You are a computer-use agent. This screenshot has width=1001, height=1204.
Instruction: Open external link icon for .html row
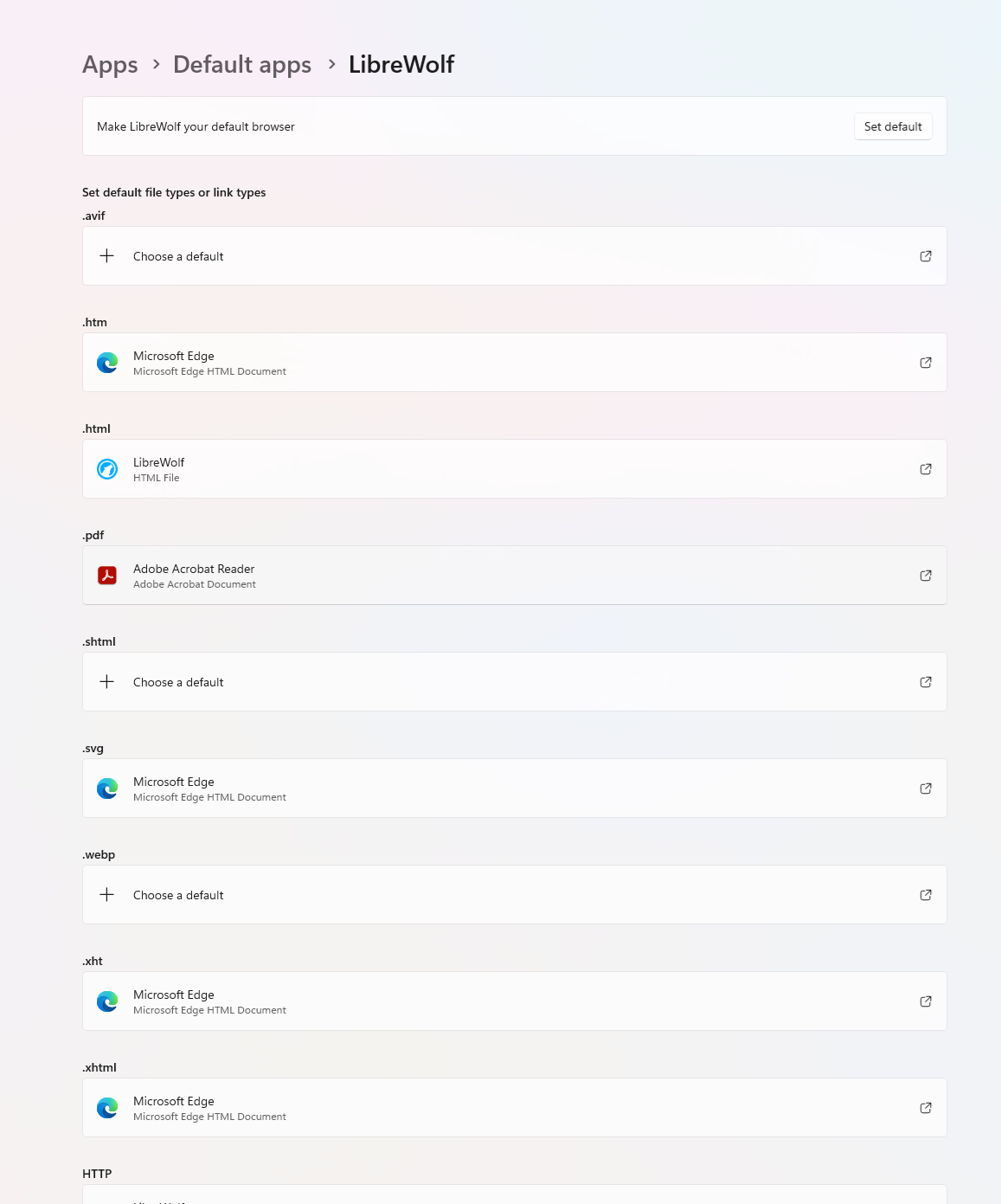[x=926, y=469]
